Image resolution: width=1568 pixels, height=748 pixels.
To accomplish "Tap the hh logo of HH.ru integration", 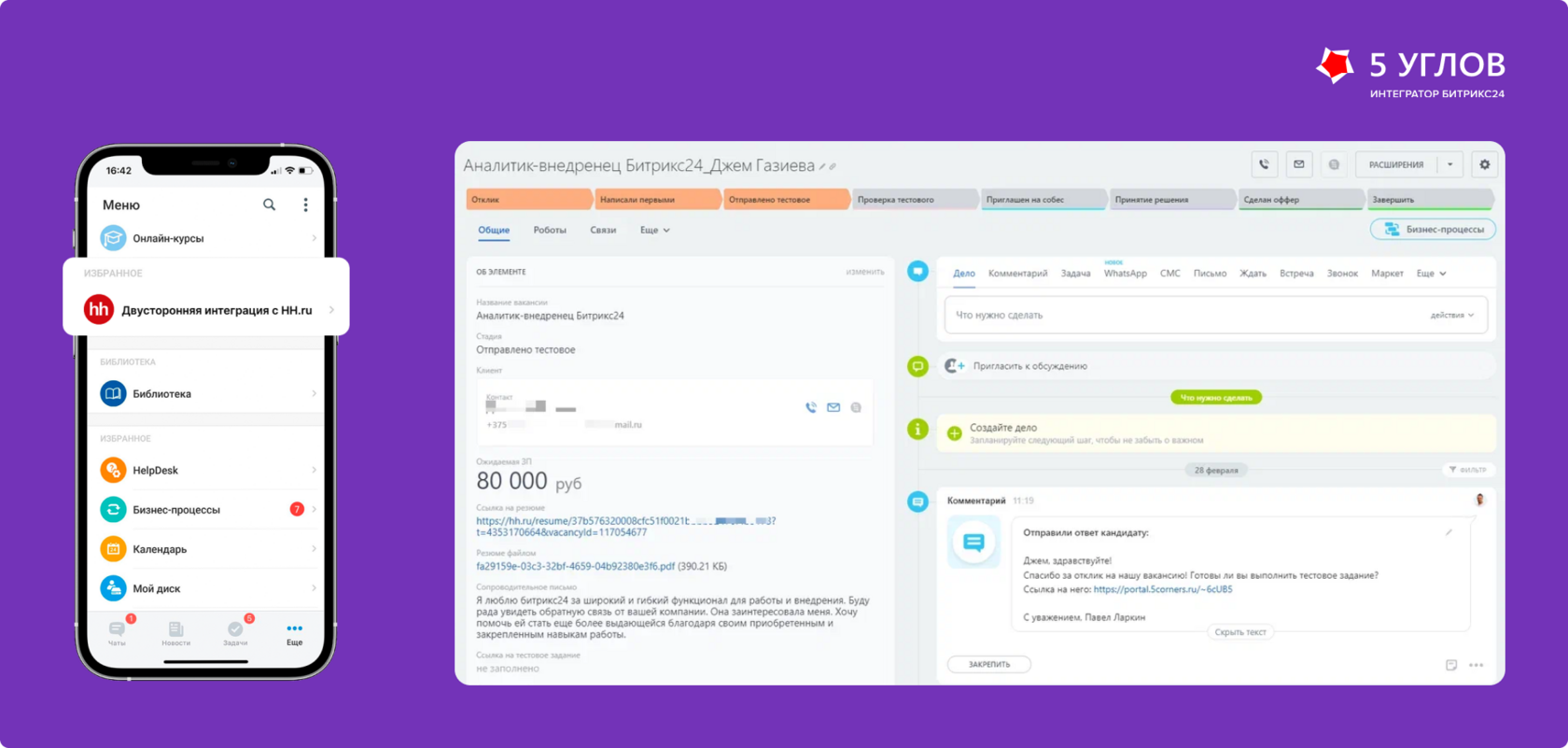I will tap(99, 309).
